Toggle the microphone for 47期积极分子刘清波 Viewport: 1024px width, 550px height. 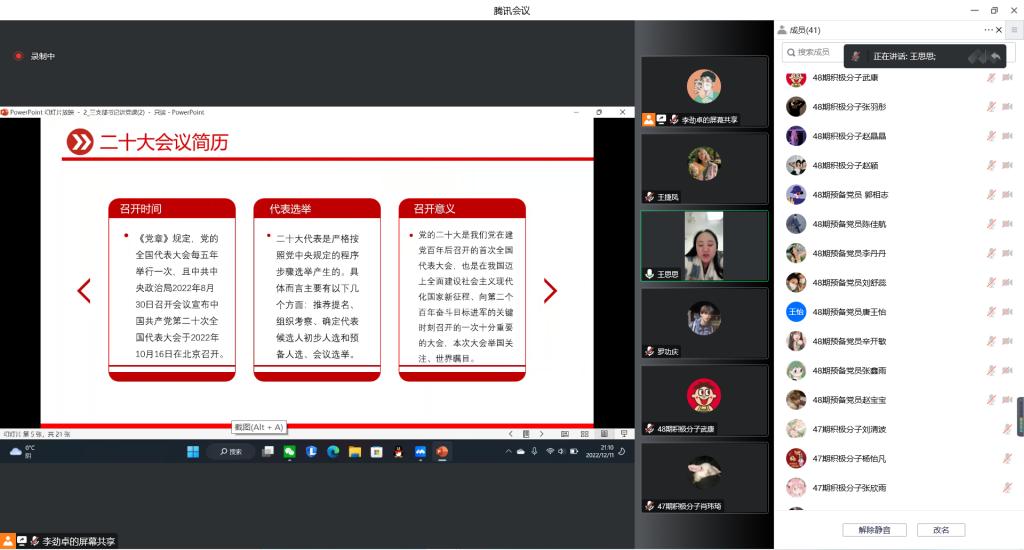tap(1007, 429)
